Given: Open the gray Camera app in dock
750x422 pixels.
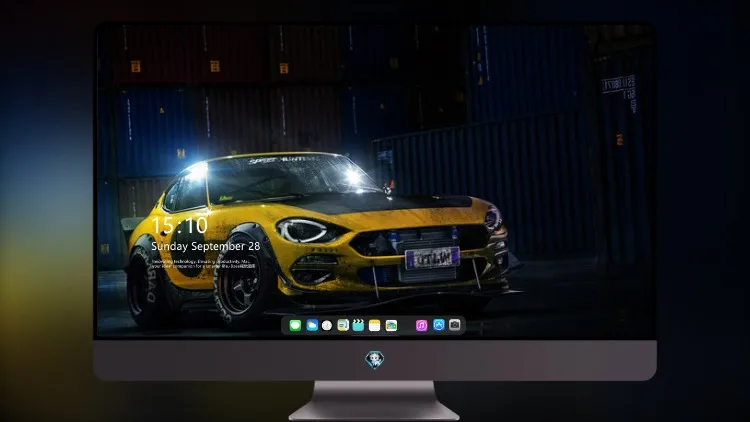Looking at the screenshot, I should [x=455, y=325].
